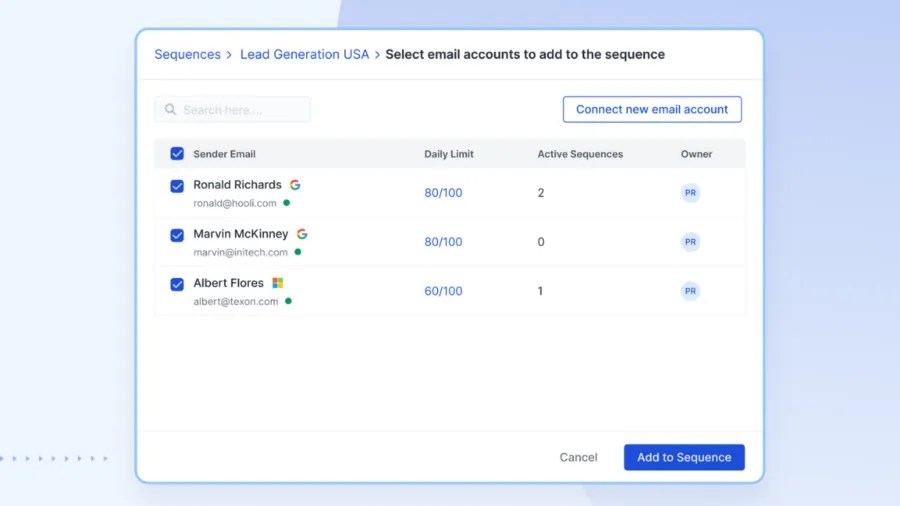Click Connect new email account button
The width and height of the screenshot is (900, 506).
coord(652,109)
